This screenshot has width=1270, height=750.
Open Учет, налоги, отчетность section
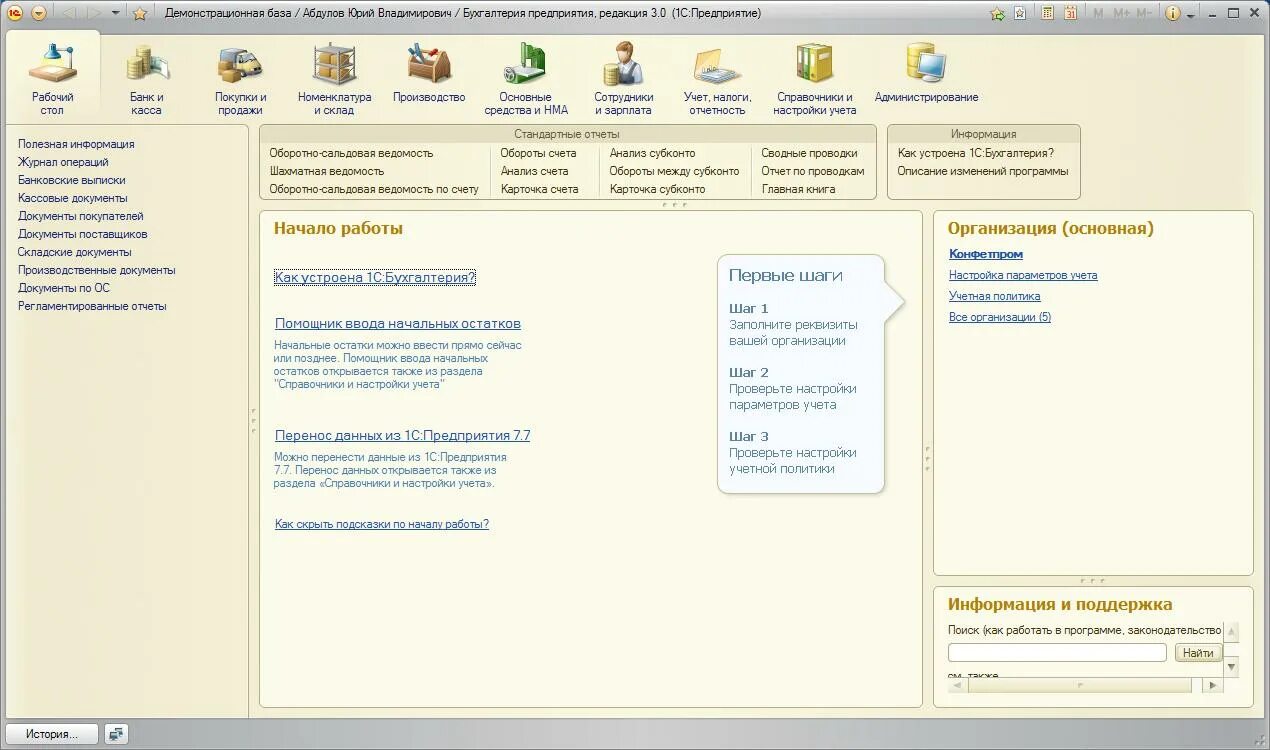coord(717,78)
